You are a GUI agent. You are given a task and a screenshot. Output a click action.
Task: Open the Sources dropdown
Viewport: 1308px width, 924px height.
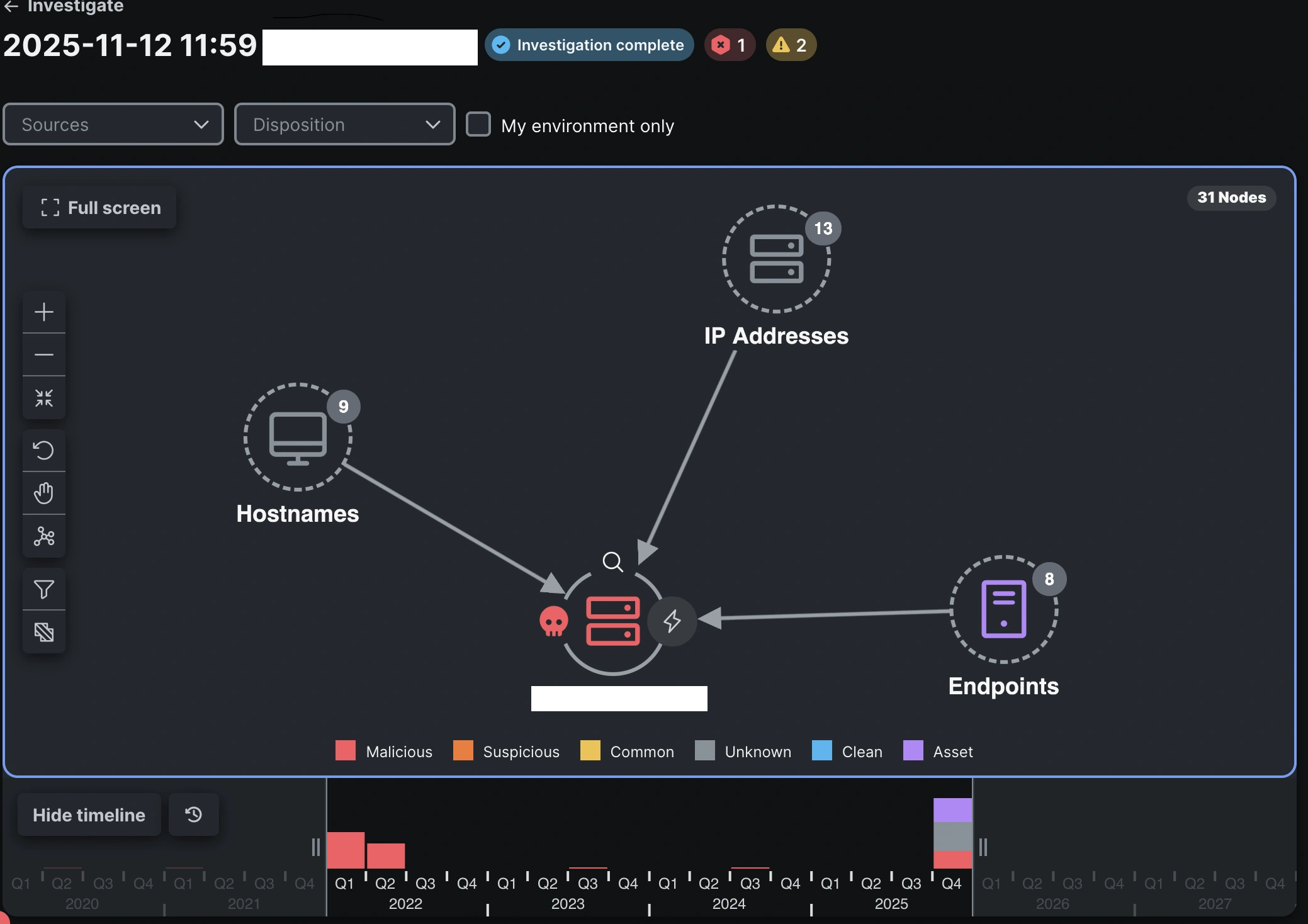coord(113,124)
